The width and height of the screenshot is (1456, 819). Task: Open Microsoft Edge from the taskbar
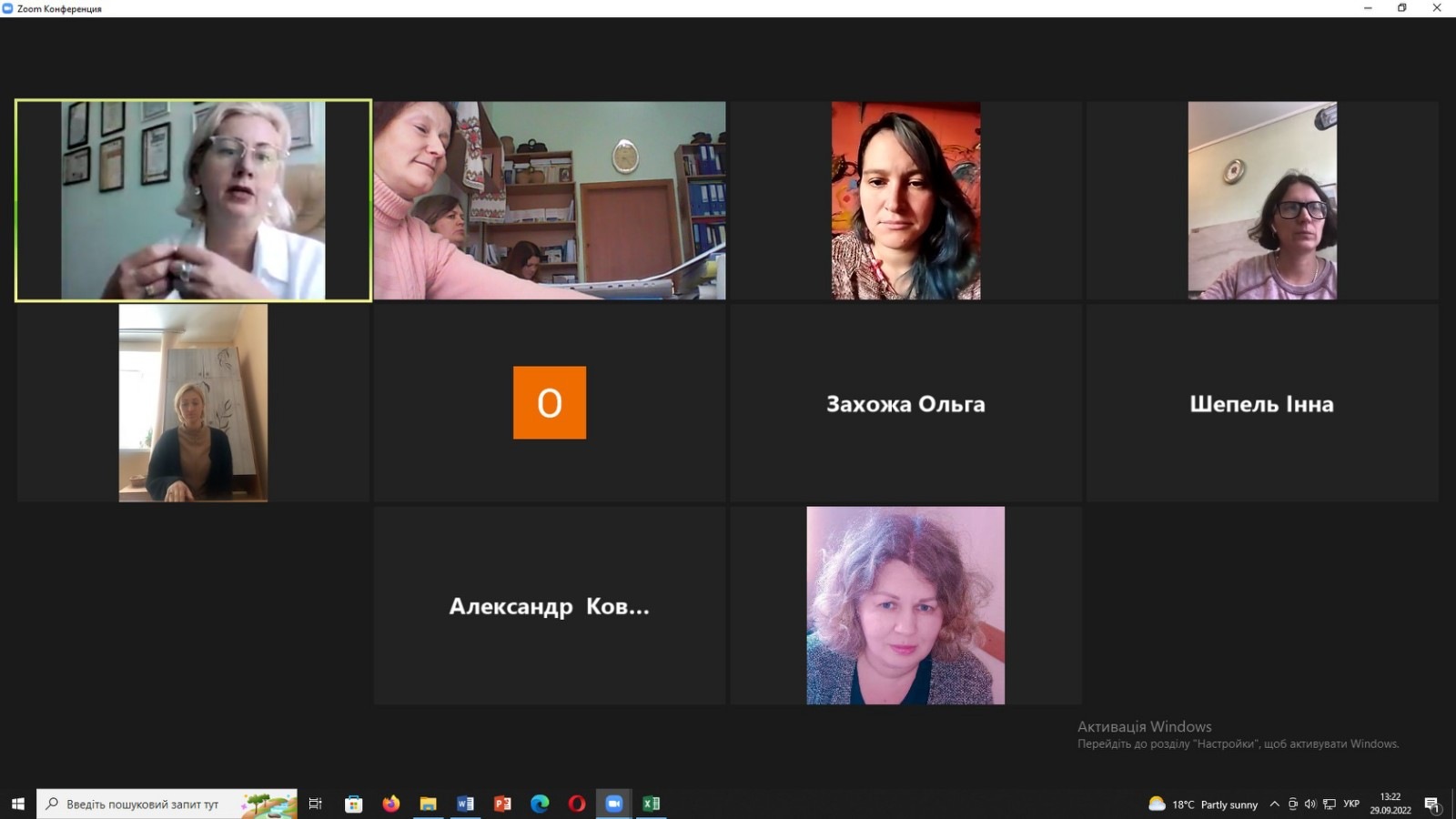click(540, 804)
